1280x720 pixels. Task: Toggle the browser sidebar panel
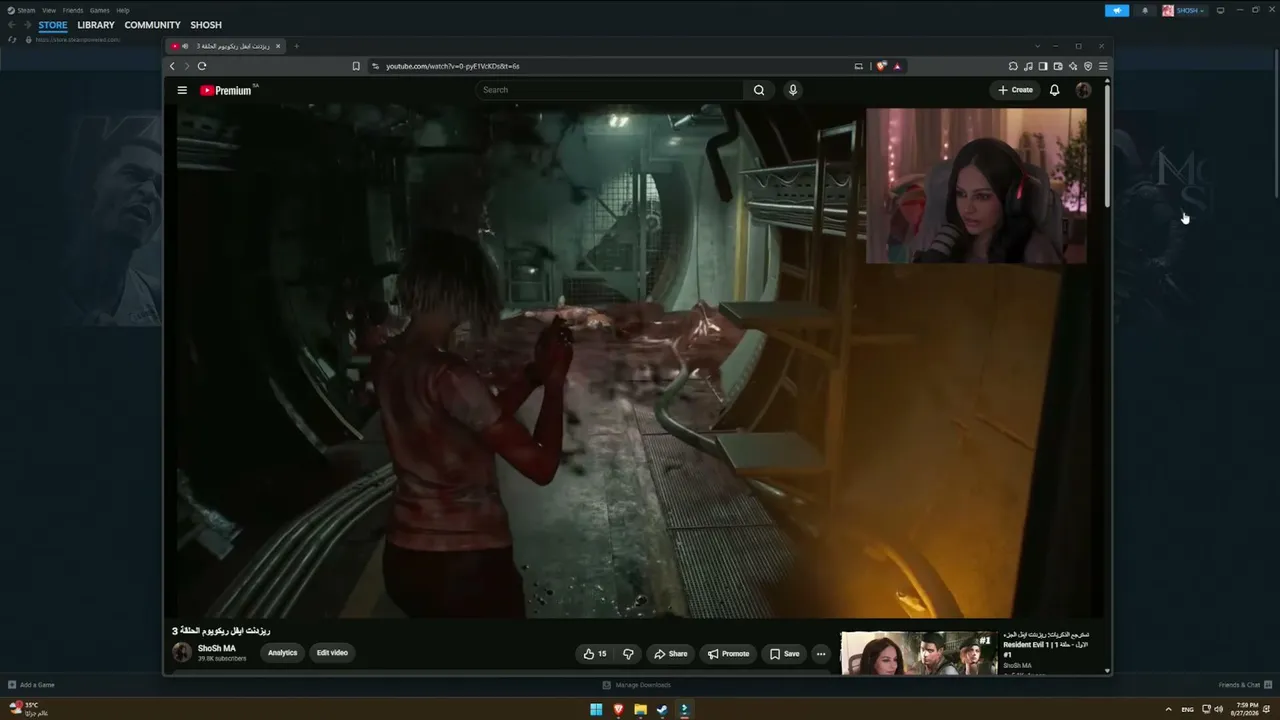(x=1043, y=66)
